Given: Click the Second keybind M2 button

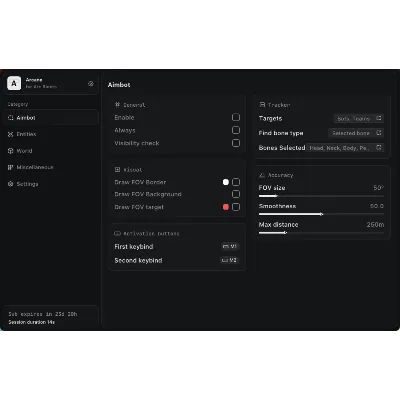Looking at the screenshot, I should [229, 260].
